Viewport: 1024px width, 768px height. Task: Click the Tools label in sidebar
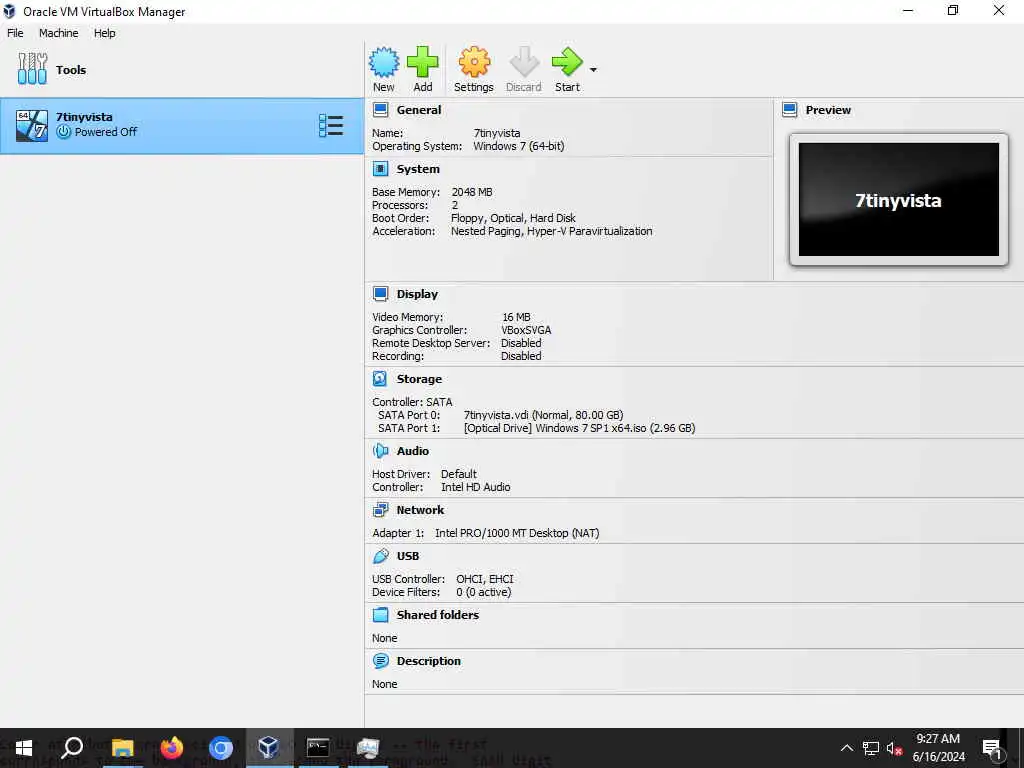(71, 70)
